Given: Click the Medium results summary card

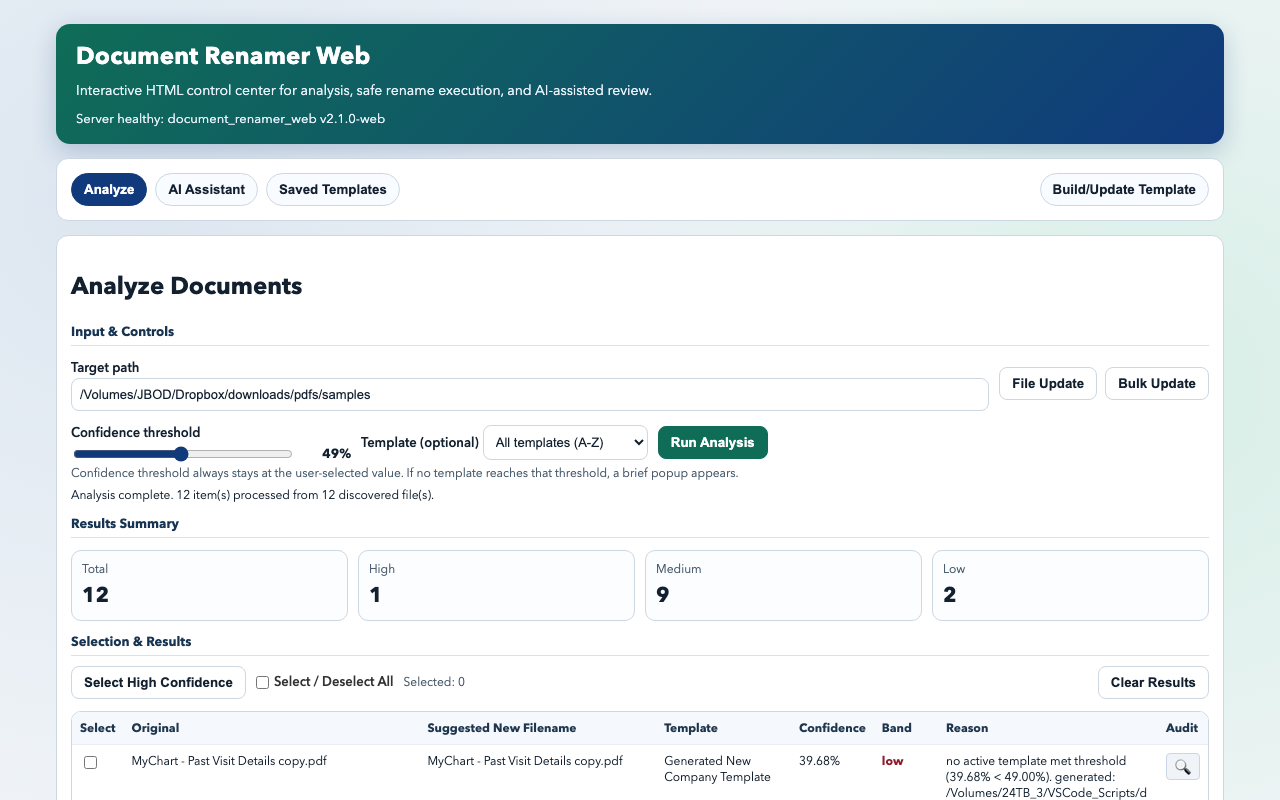Looking at the screenshot, I should (783, 585).
